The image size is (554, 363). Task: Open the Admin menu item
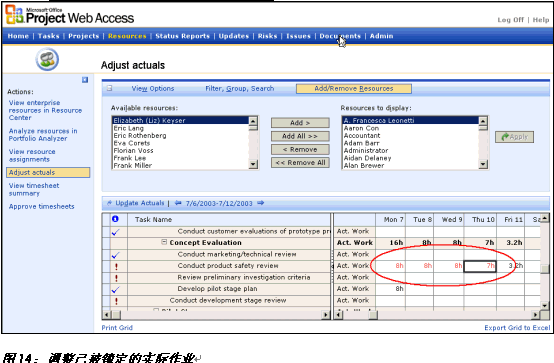tap(381, 36)
